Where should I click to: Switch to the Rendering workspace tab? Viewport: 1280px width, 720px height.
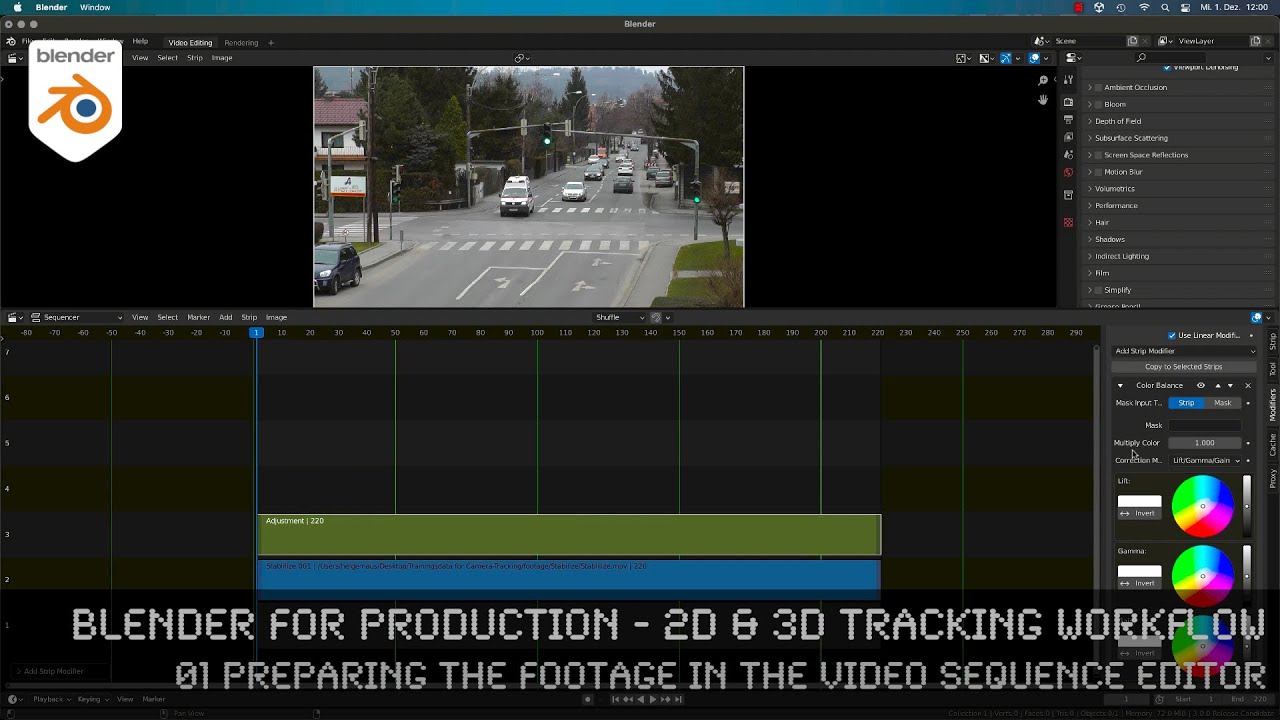coord(241,42)
